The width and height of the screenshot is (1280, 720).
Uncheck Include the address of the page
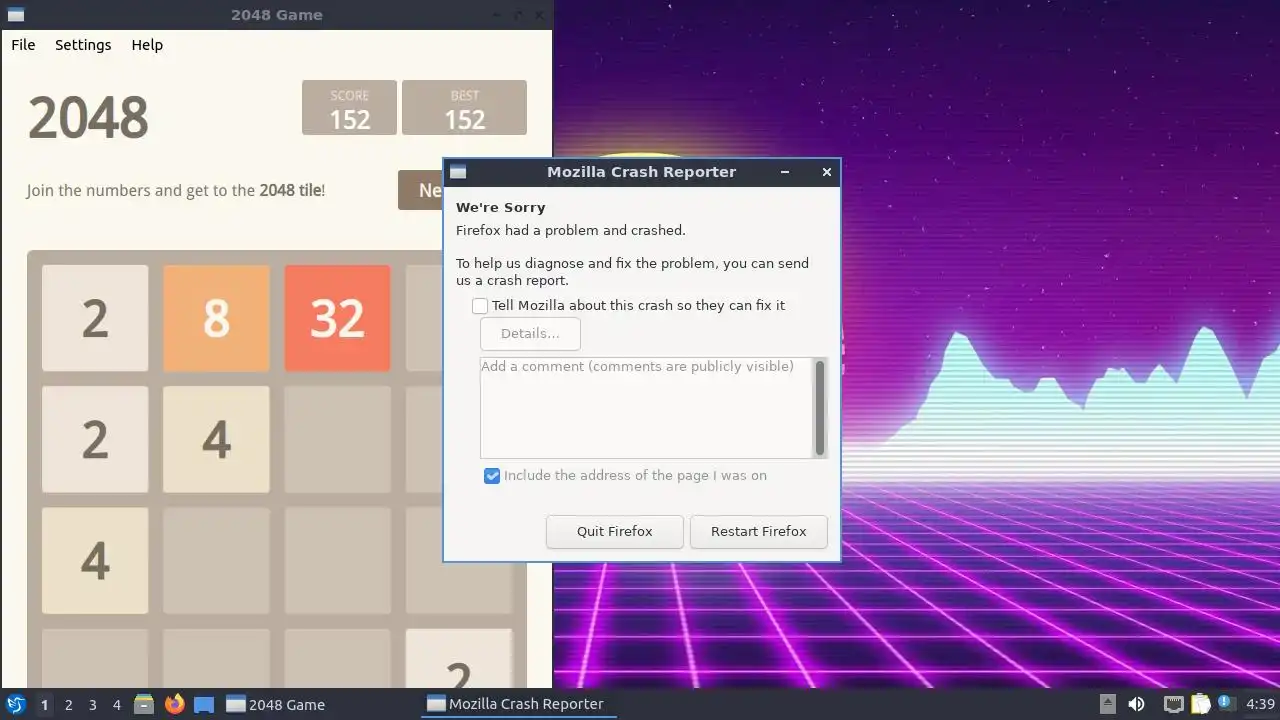point(492,476)
